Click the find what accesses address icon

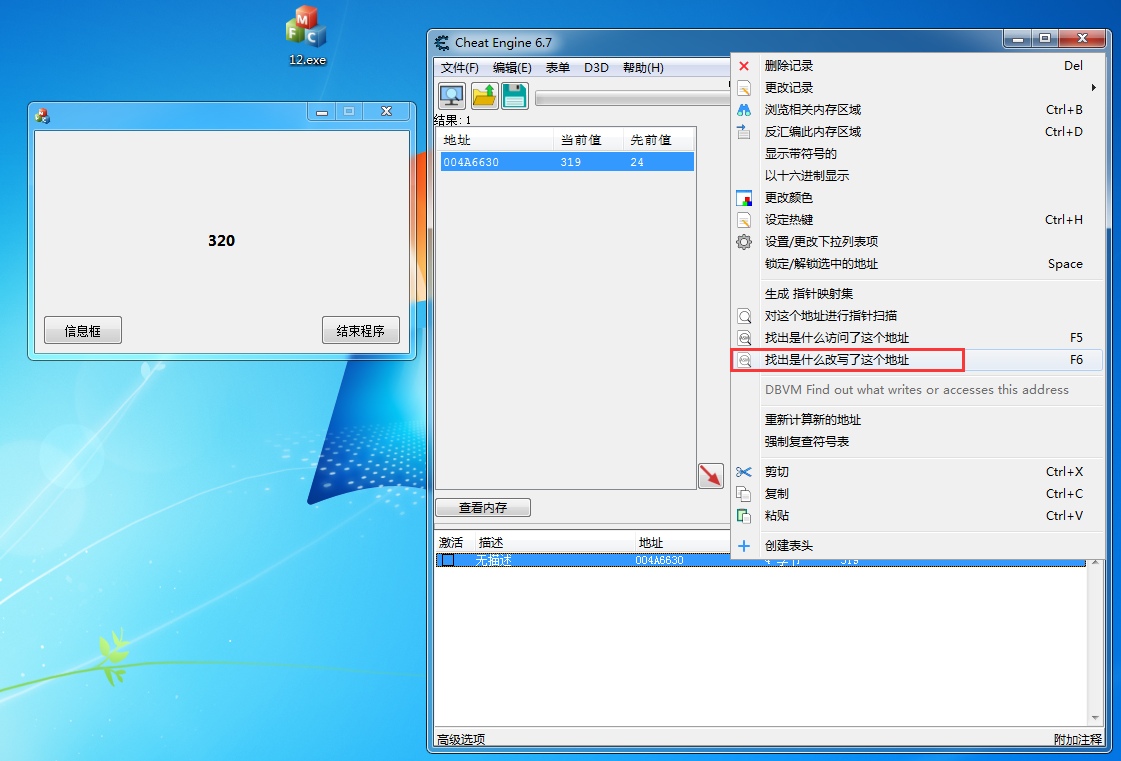(744, 338)
